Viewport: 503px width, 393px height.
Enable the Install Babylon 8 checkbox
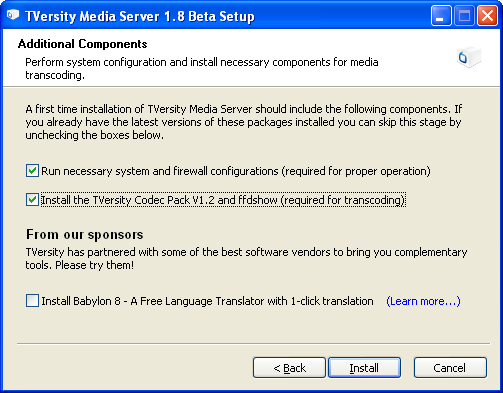coord(32,301)
